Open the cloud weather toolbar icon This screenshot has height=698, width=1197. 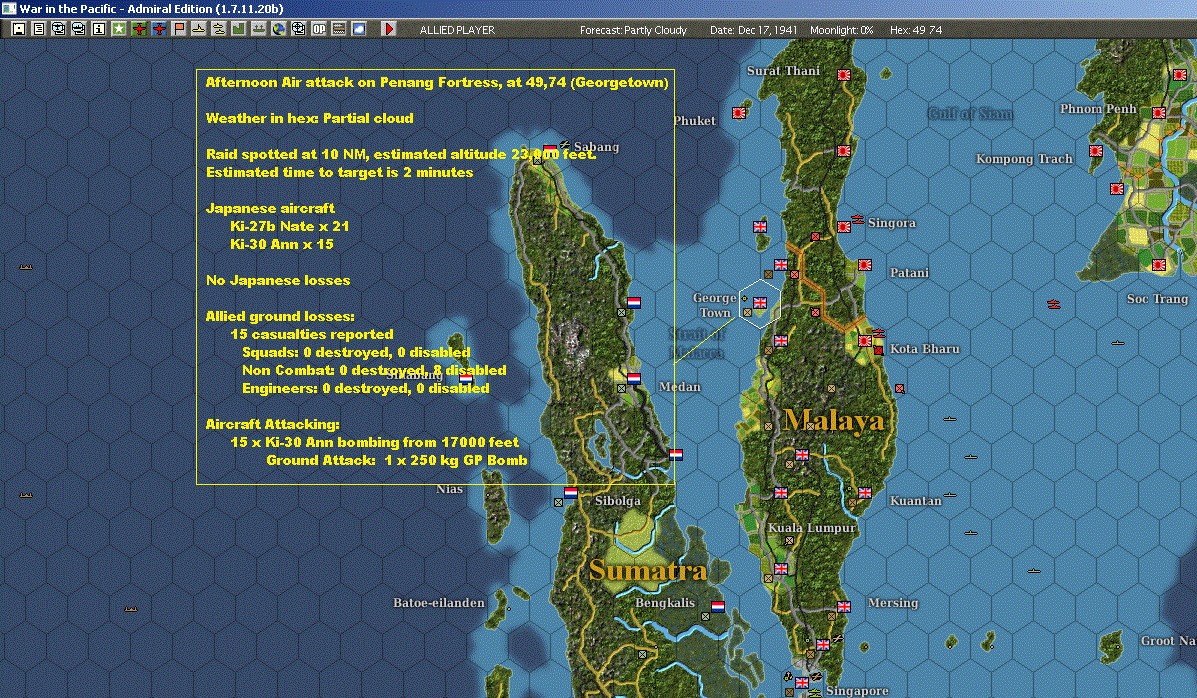pyautogui.click(x=359, y=29)
